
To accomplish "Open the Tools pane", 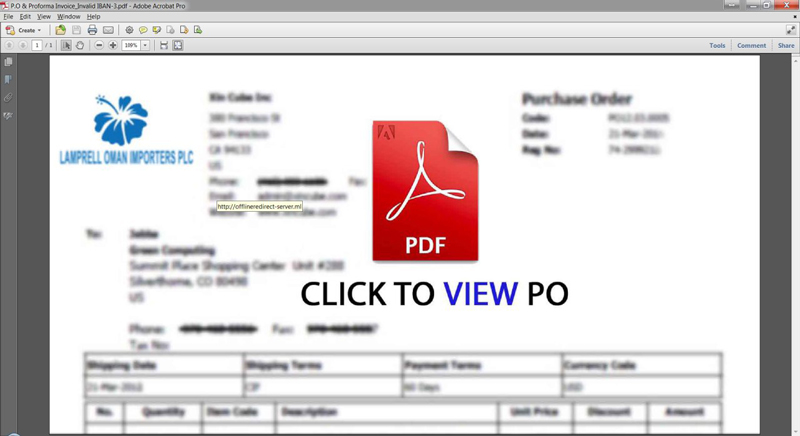I will (717, 45).
